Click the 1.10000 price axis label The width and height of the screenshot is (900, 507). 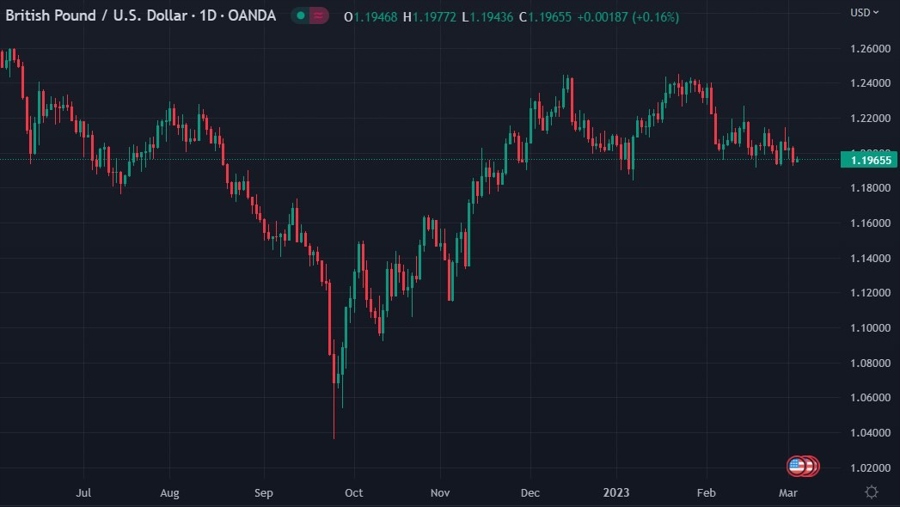coord(870,328)
